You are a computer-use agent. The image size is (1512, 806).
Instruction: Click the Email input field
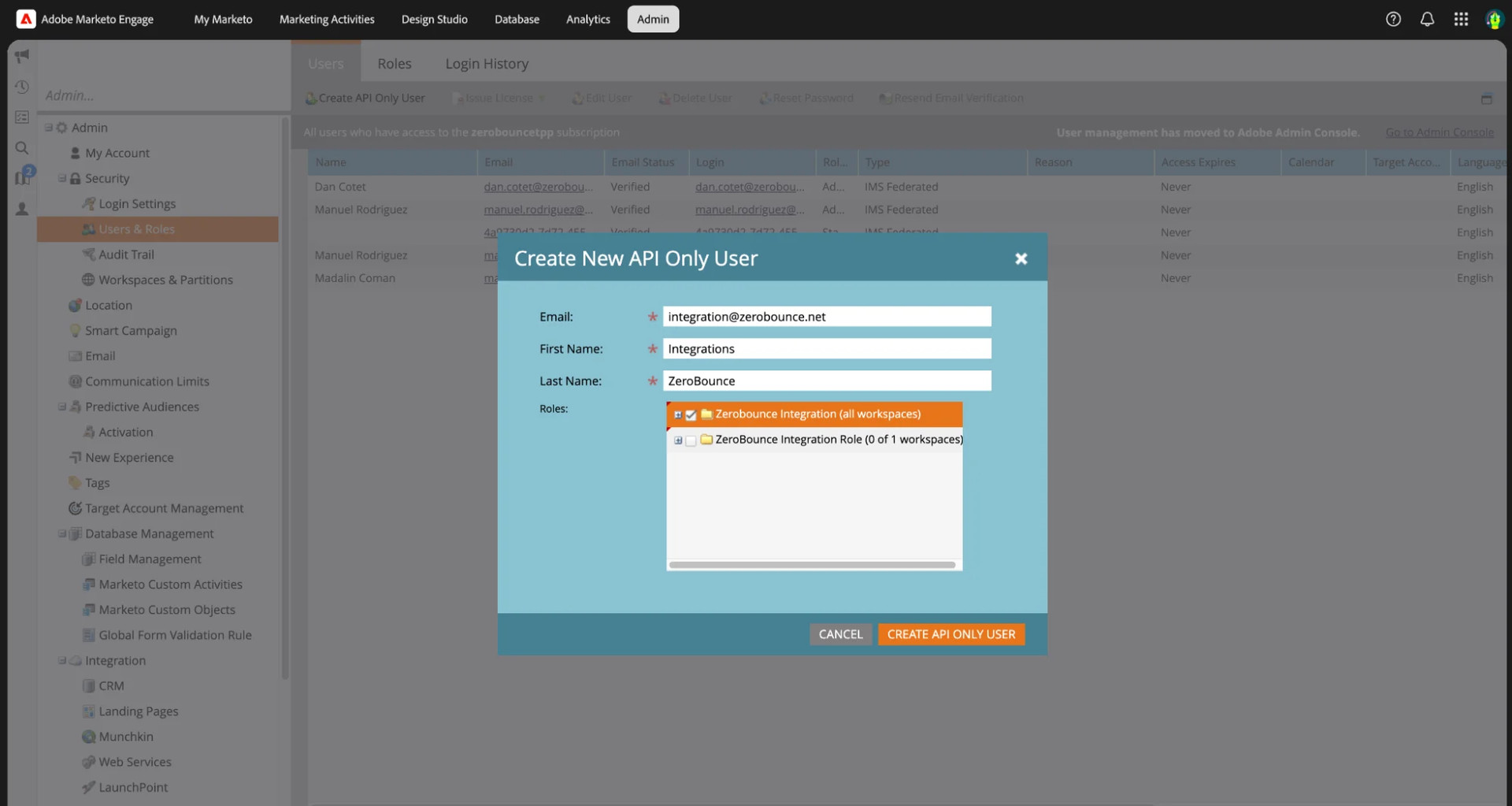pyautogui.click(x=827, y=316)
